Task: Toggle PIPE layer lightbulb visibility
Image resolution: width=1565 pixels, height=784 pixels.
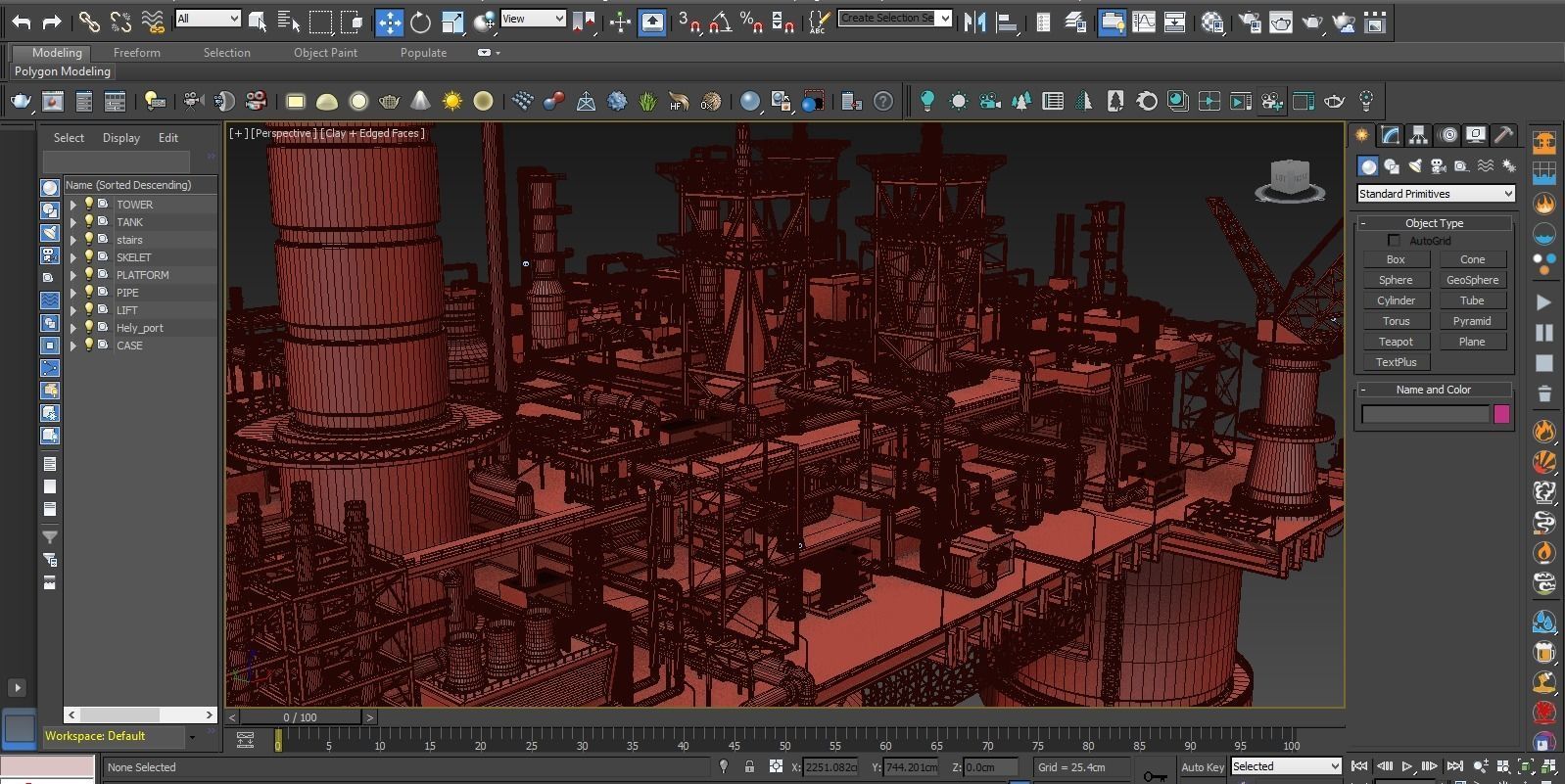Action: point(88,293)
